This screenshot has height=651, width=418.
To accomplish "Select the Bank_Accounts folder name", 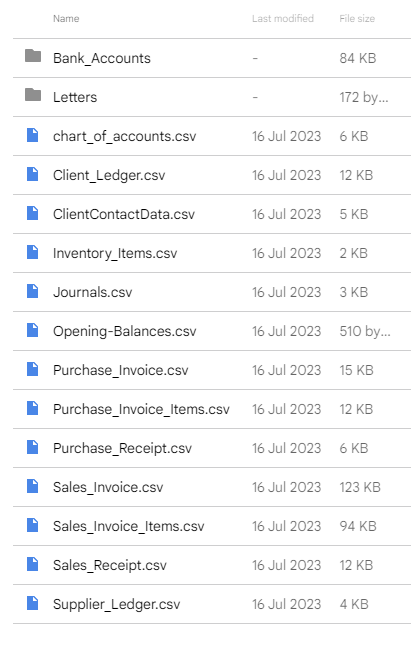I will (102, 58).
